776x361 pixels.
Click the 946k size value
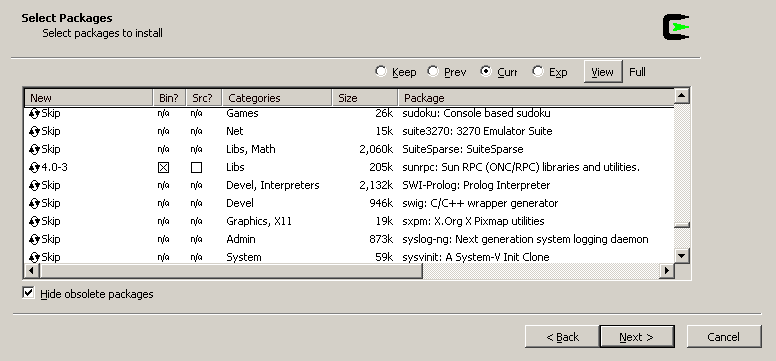[381, 203]
